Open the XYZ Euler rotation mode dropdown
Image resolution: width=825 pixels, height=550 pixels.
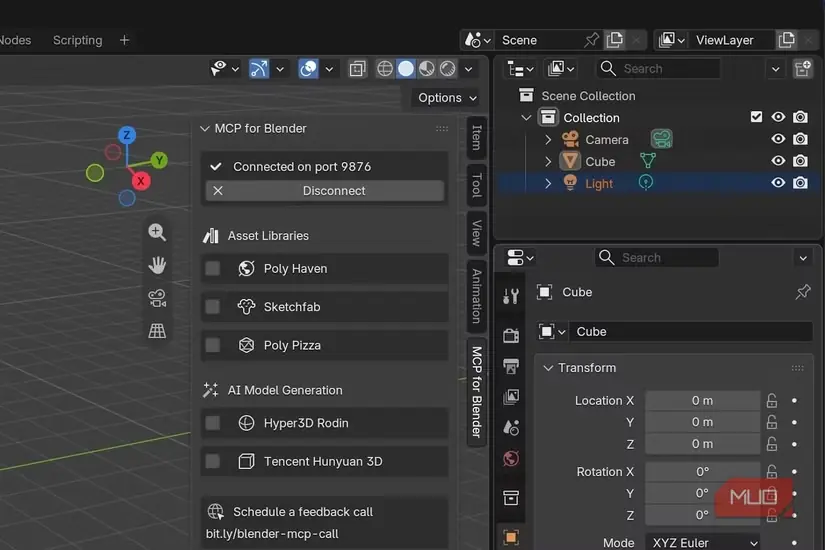(705, 542)
